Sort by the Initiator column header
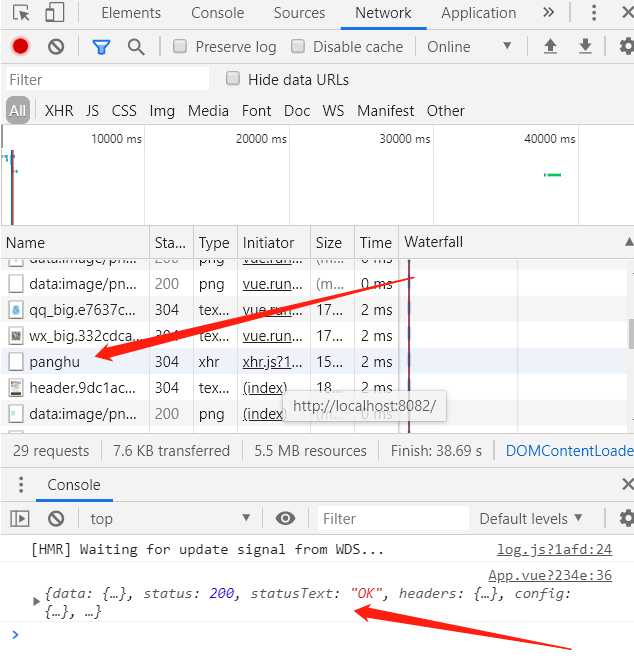 point(274,242)
